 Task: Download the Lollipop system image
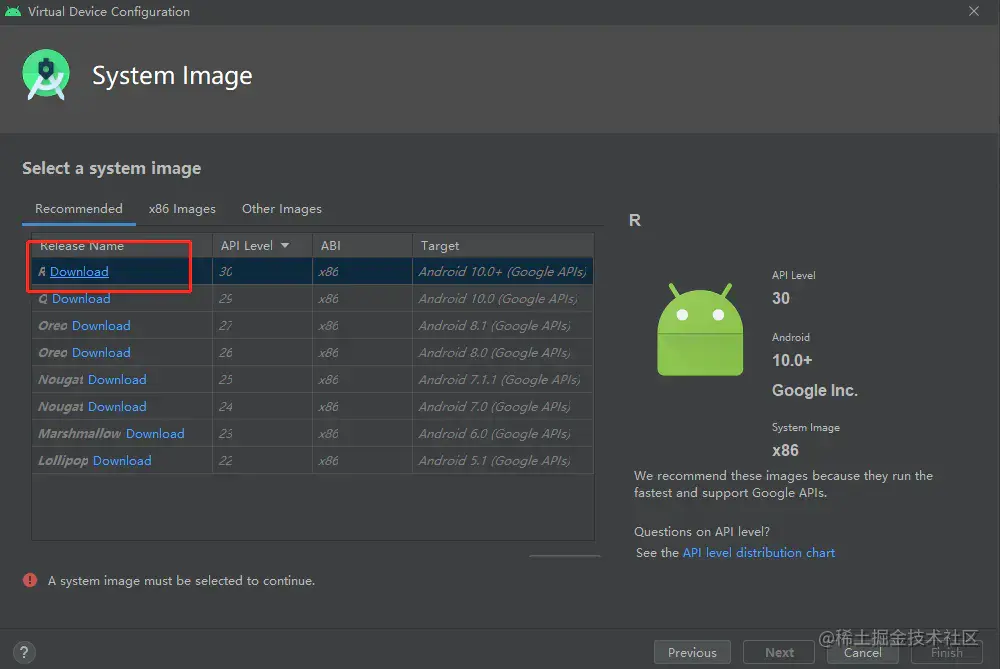tap(122, 460)
